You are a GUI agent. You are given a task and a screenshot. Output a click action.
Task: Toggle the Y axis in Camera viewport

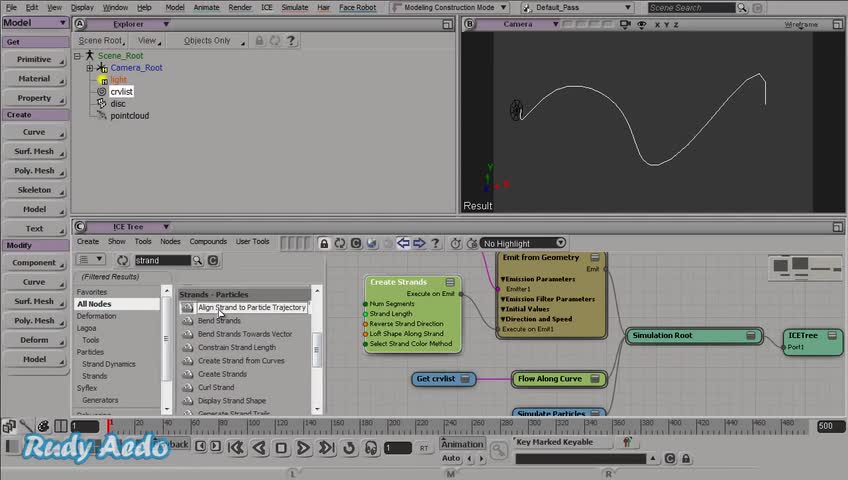point(666,25)
